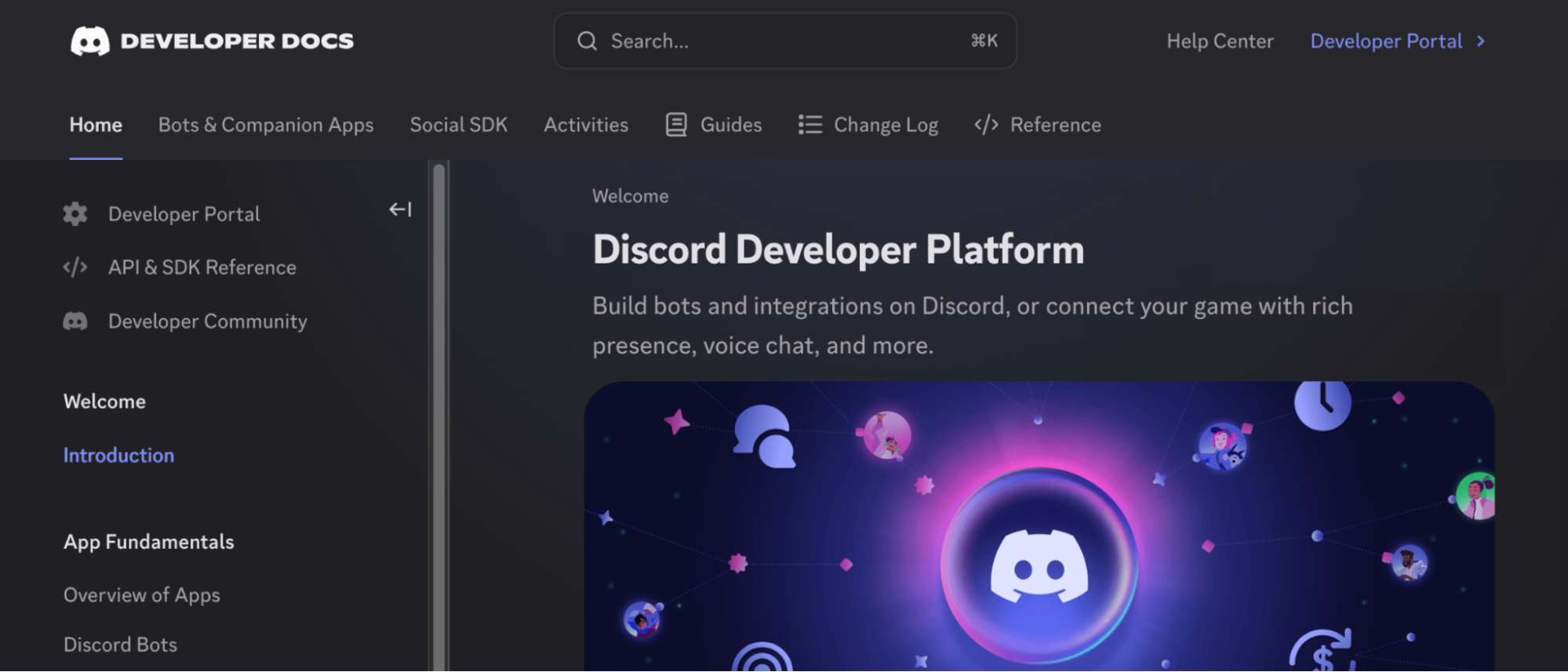Click the Developer Portal gear icon

[x=75, y=214]
